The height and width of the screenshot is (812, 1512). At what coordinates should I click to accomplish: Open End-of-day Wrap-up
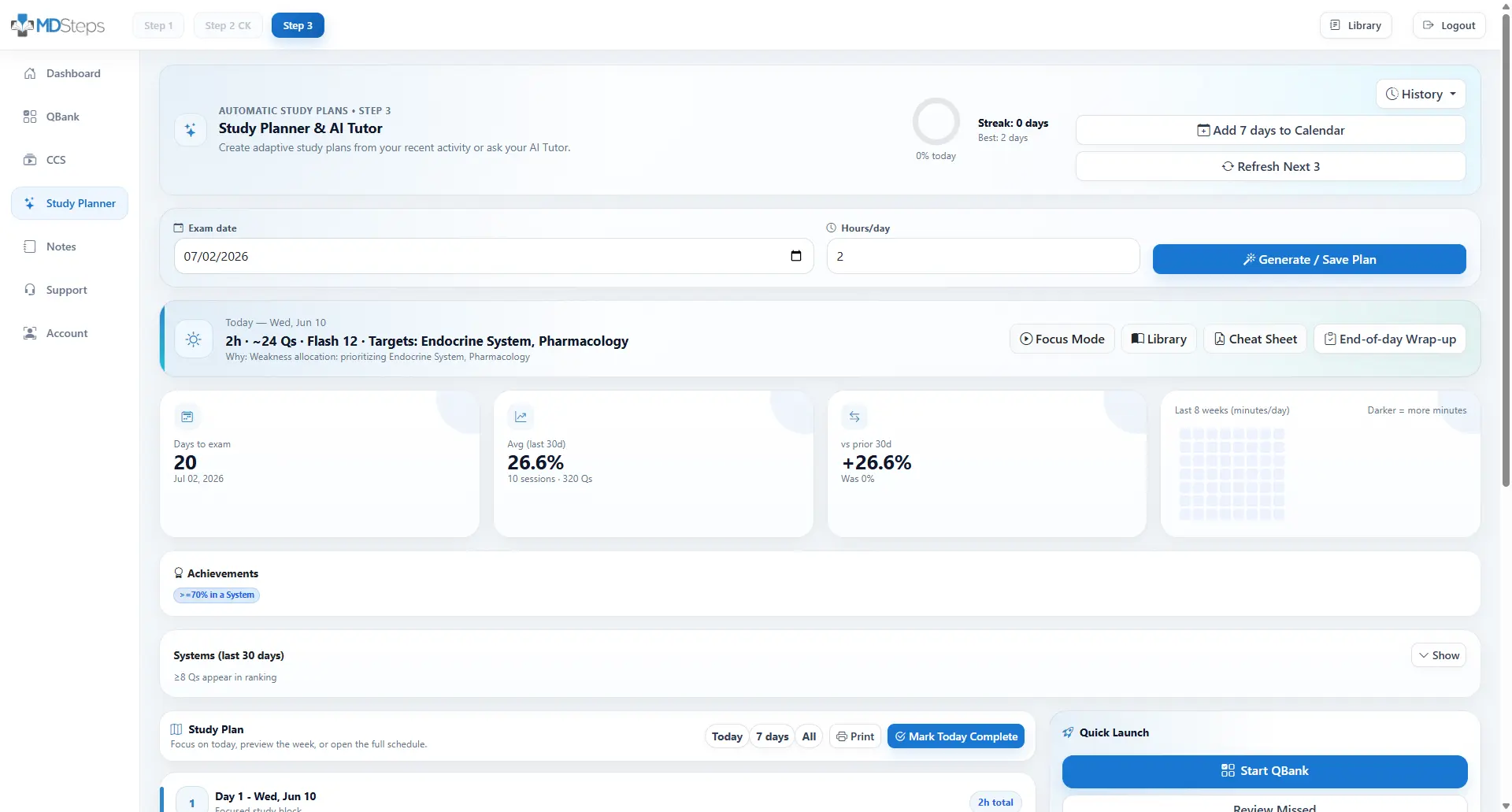[1390, 339]
